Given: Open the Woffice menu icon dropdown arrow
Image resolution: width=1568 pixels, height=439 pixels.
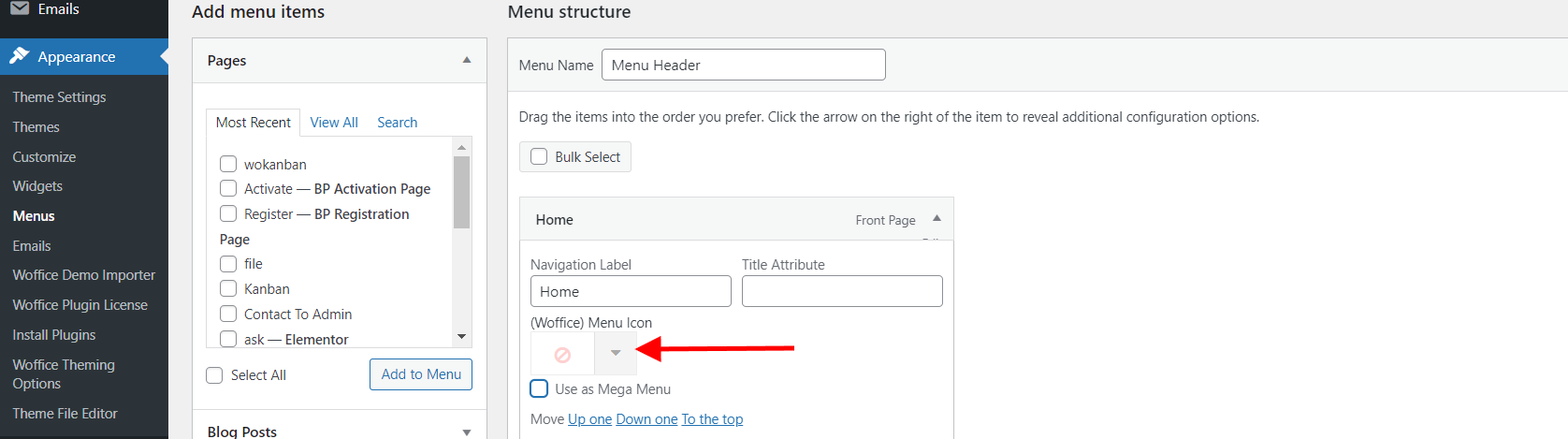Looking at the screenshot, I should click(616, 353).
